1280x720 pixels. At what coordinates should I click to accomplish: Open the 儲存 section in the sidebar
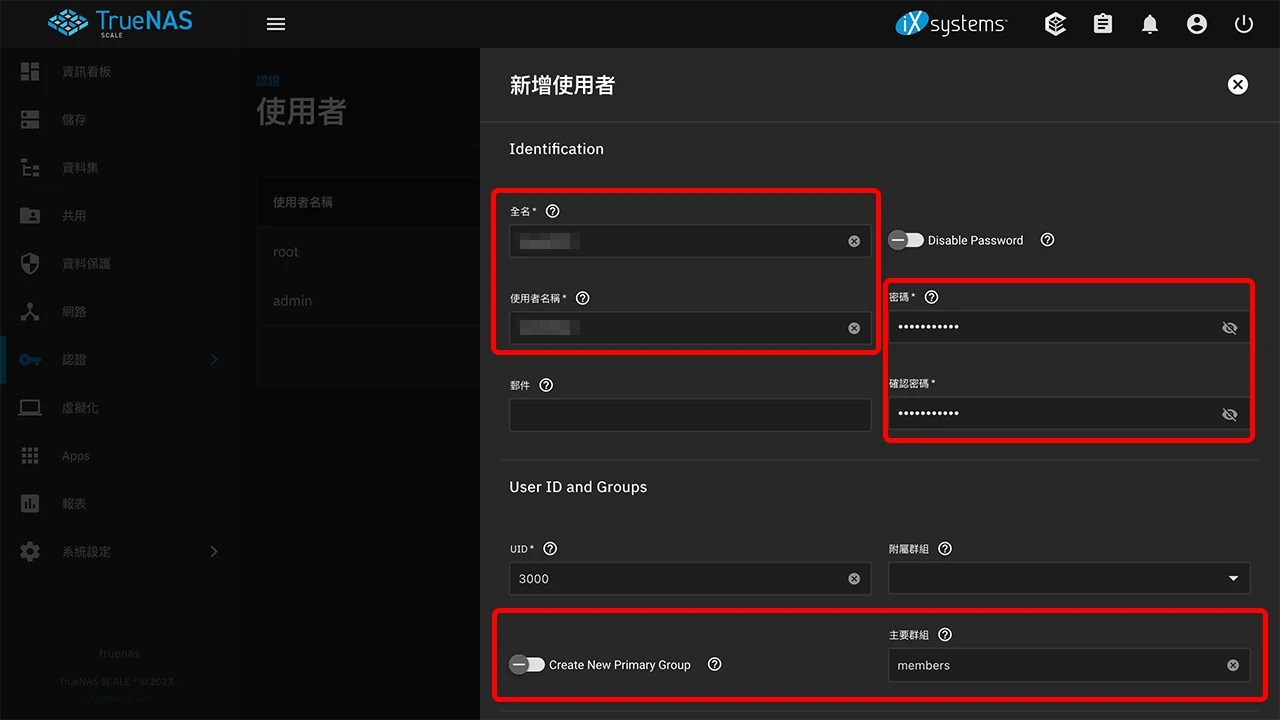tap(77, 119)
